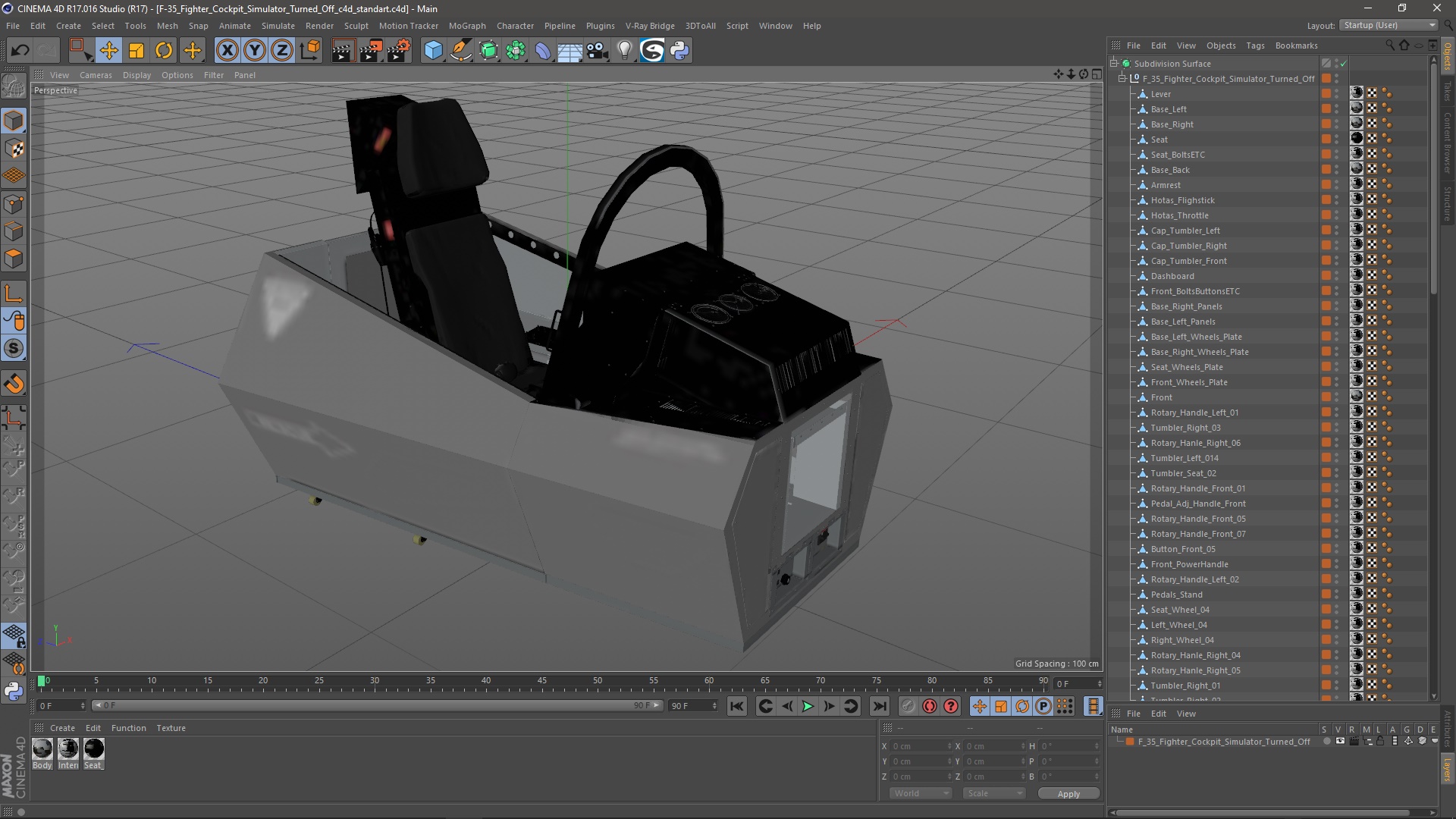1456x819 pixels.
Task: Click Render View clapperboard icon
Action: [343, 51]
